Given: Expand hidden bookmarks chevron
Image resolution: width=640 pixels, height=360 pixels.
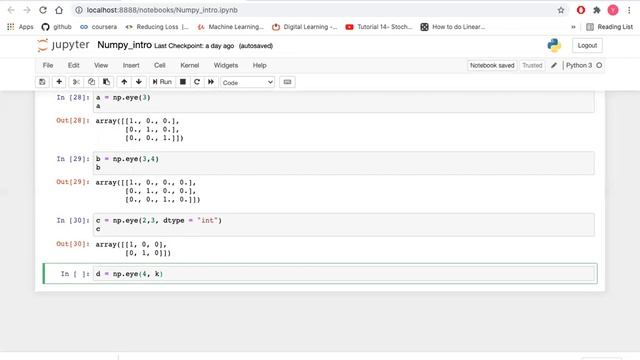Looking at the screenshot, I should 573,27.
